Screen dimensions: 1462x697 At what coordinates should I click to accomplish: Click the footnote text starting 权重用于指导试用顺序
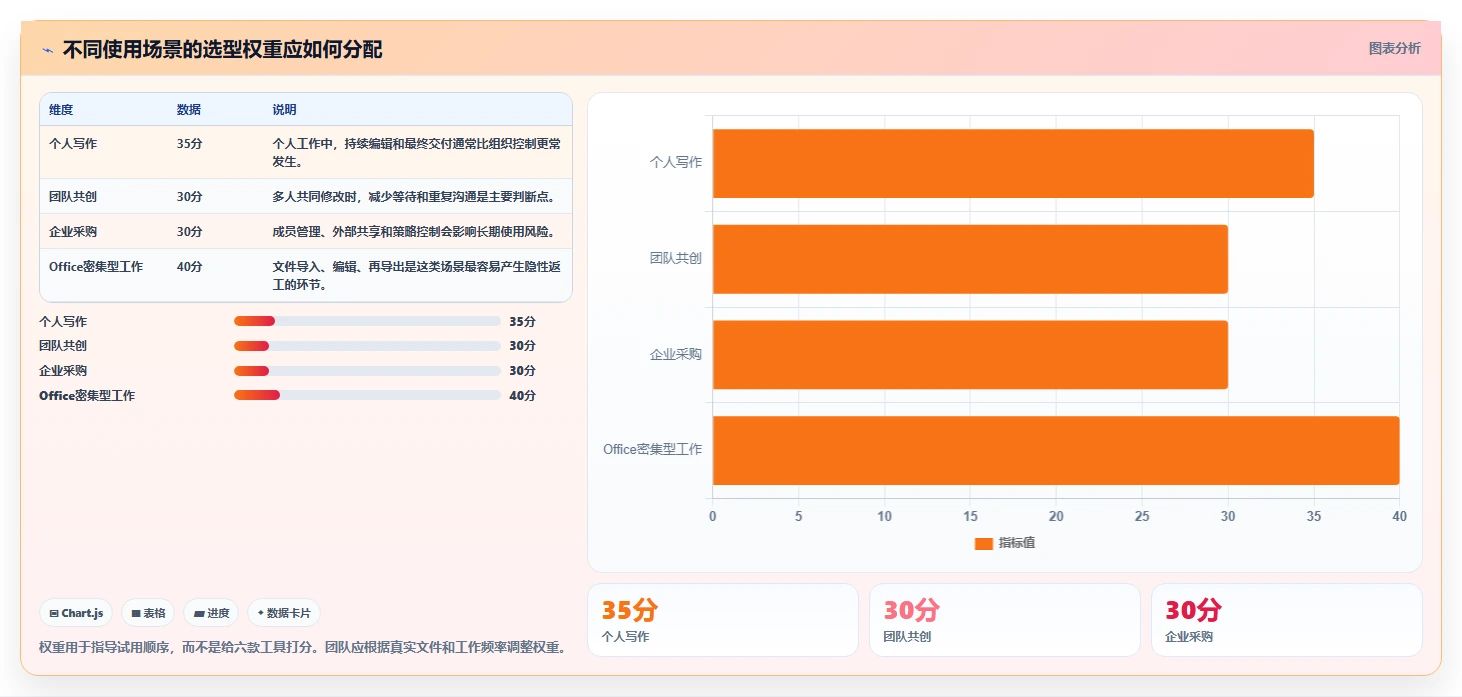[x=303, y=648]
